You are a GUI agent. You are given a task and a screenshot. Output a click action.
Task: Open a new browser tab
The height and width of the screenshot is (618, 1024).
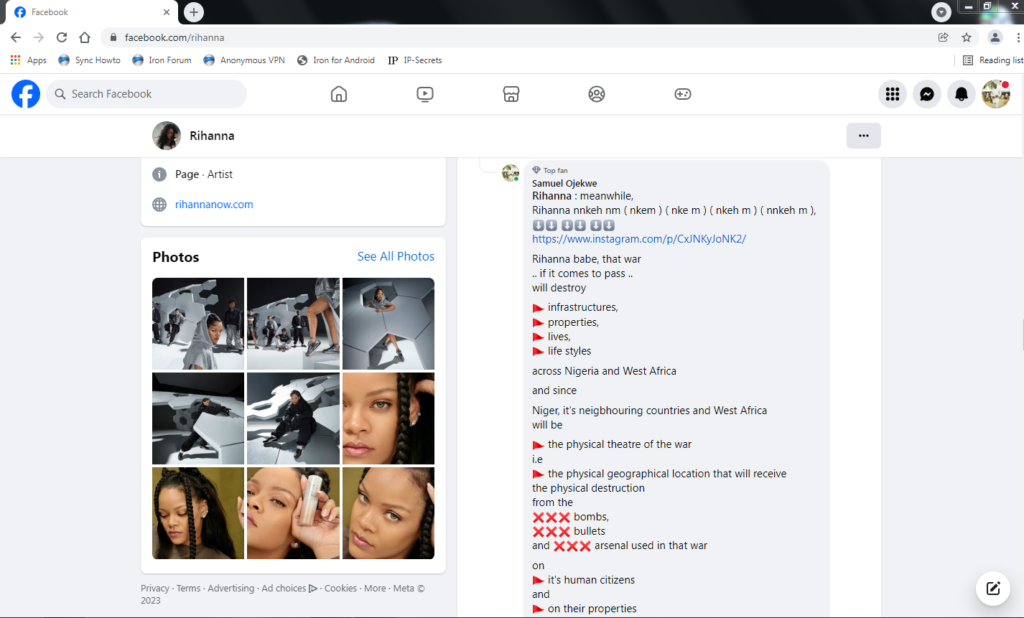(193, 12)
